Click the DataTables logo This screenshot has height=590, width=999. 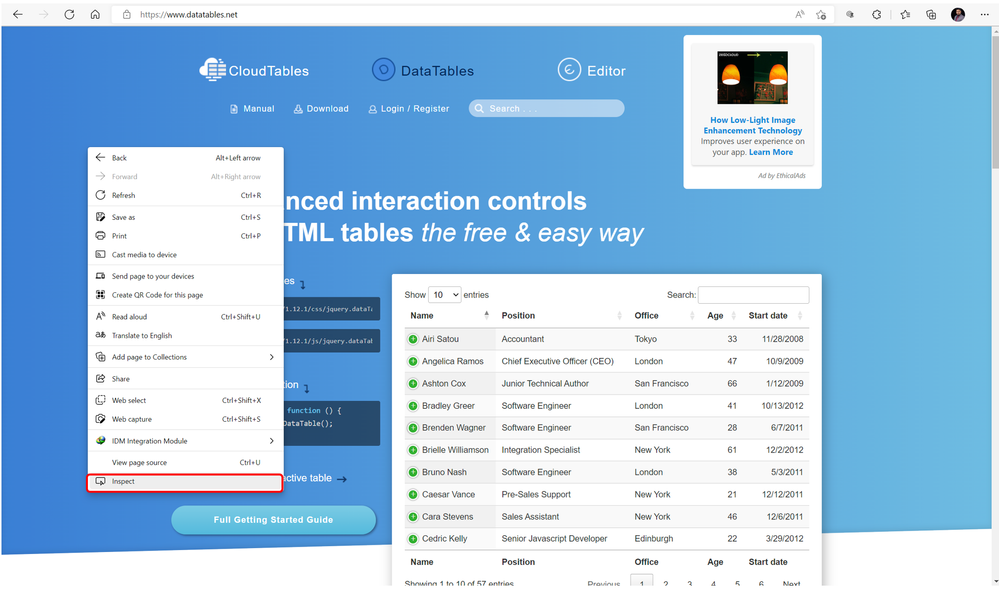(x=423, y=70)
